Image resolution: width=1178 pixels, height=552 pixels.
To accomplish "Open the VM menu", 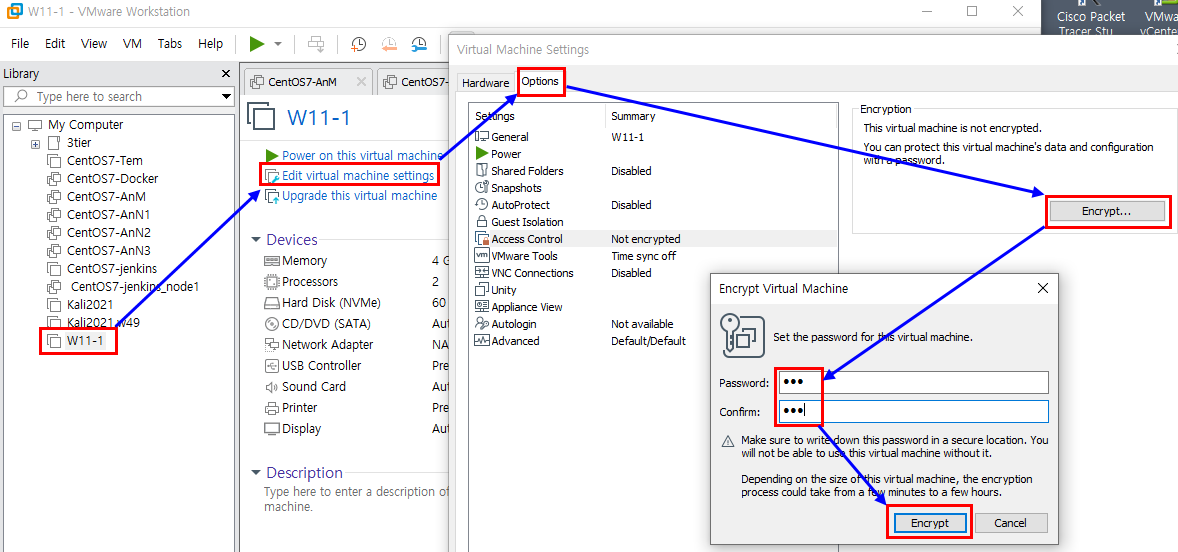I will tap(132, 44).
